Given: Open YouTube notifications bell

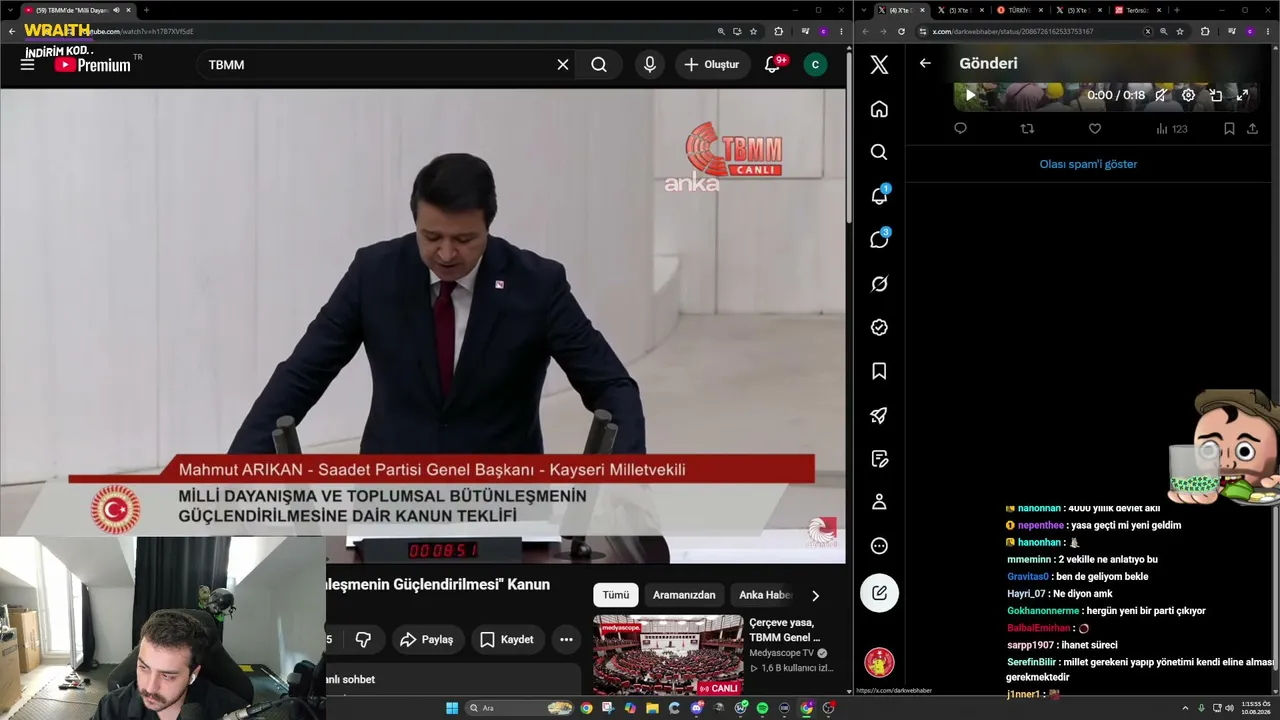Looking at the screenshot, I should tap(772, 65).
